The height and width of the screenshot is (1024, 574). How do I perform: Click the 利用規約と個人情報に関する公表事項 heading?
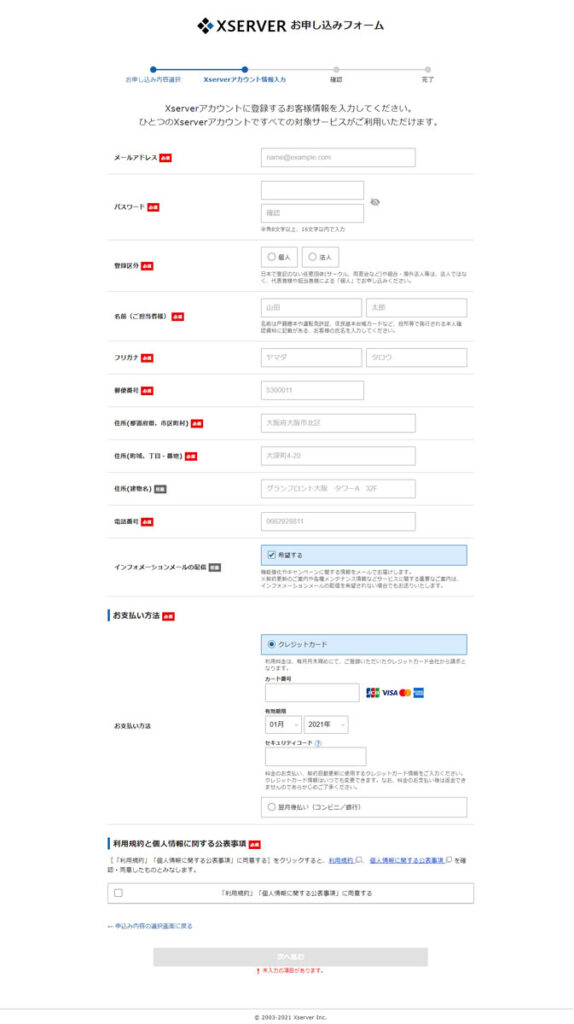180,843
